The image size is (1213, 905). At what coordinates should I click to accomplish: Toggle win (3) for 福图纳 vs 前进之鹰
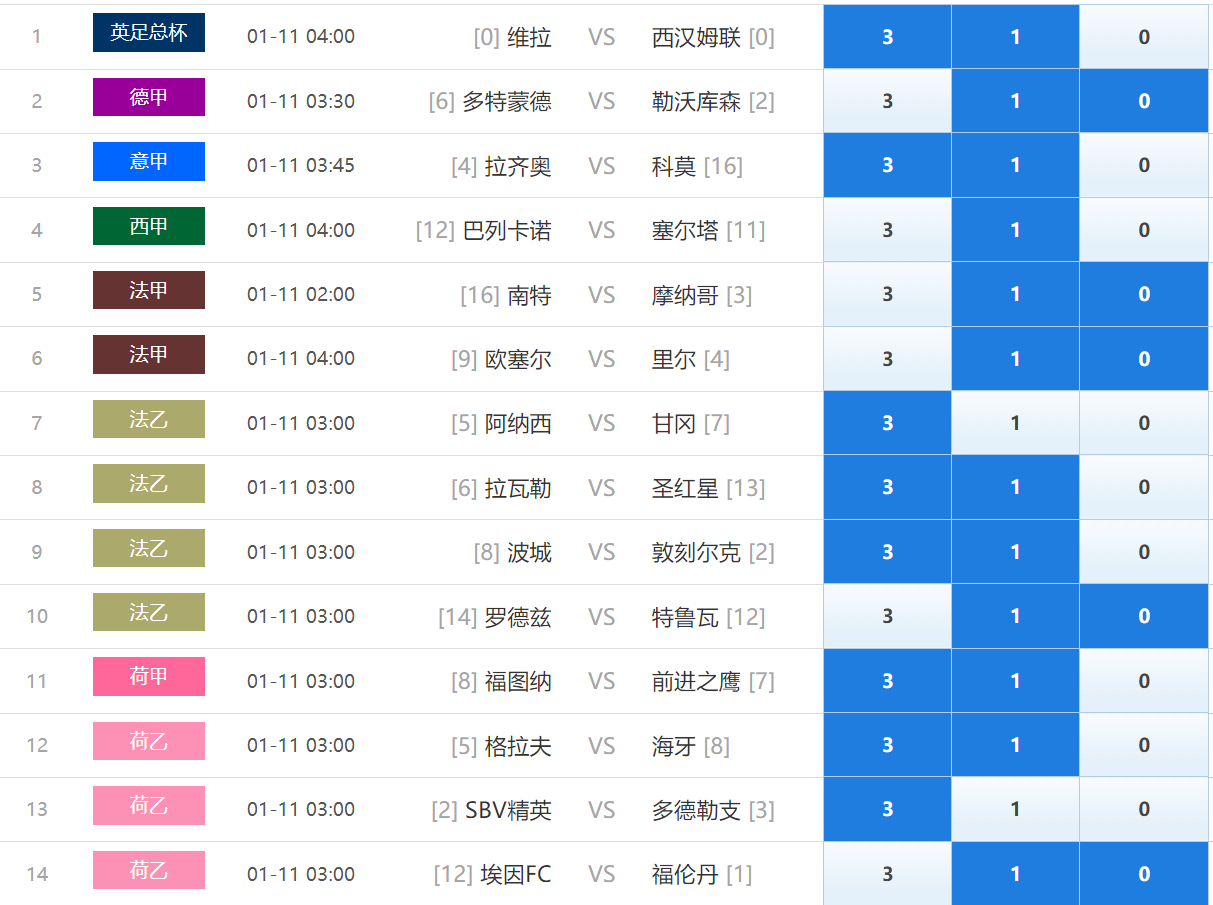[887, 681]
